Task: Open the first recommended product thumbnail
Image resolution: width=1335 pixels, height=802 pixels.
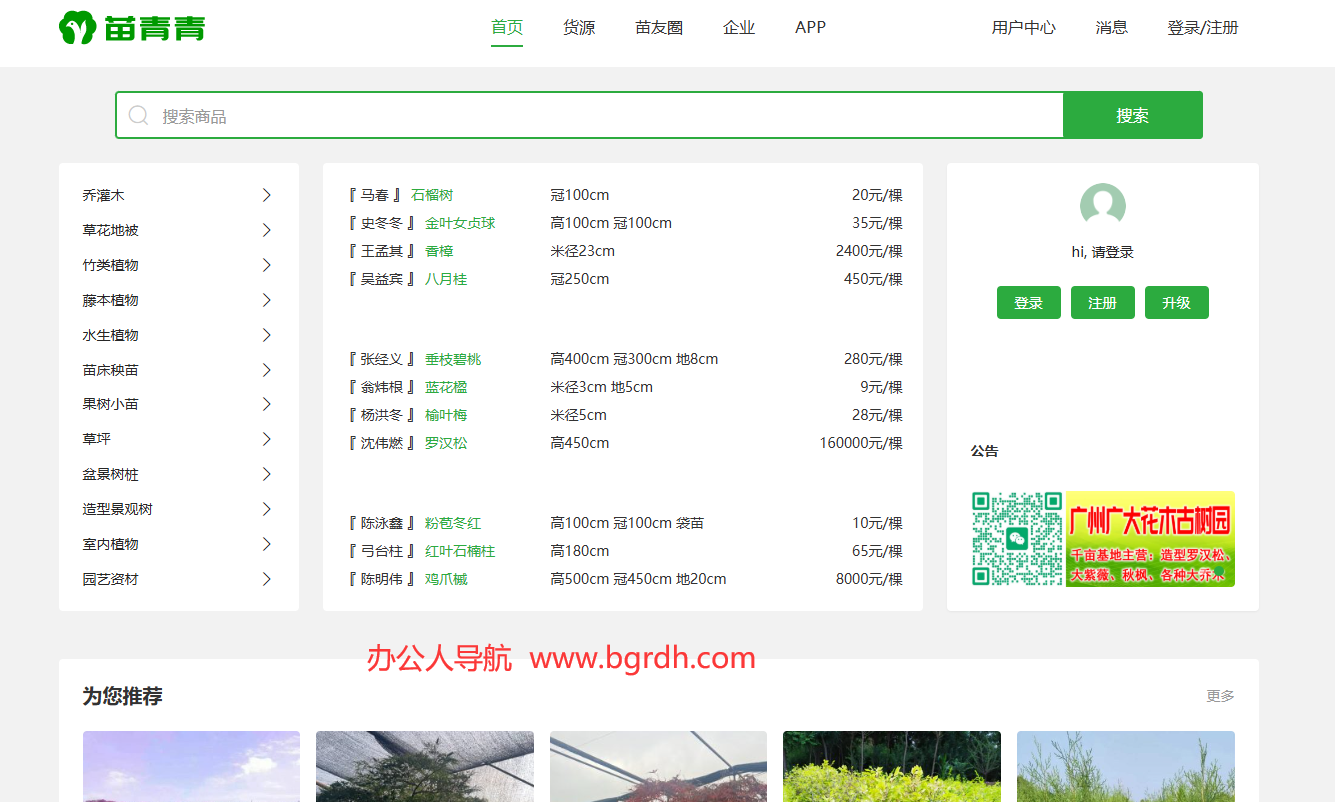Action: pos(191,766)
